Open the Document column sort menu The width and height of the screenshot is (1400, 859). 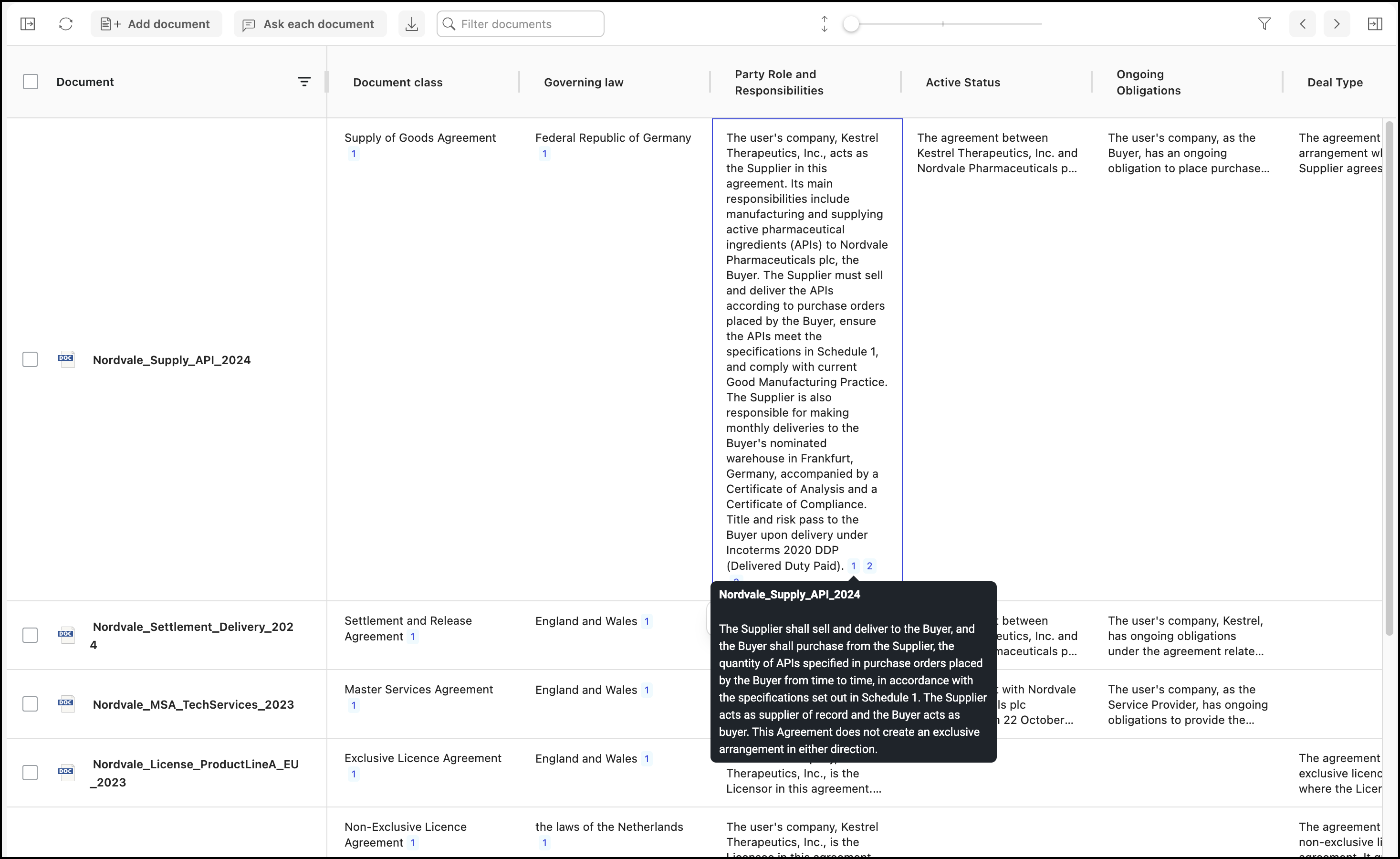click(x=304, y=82)
